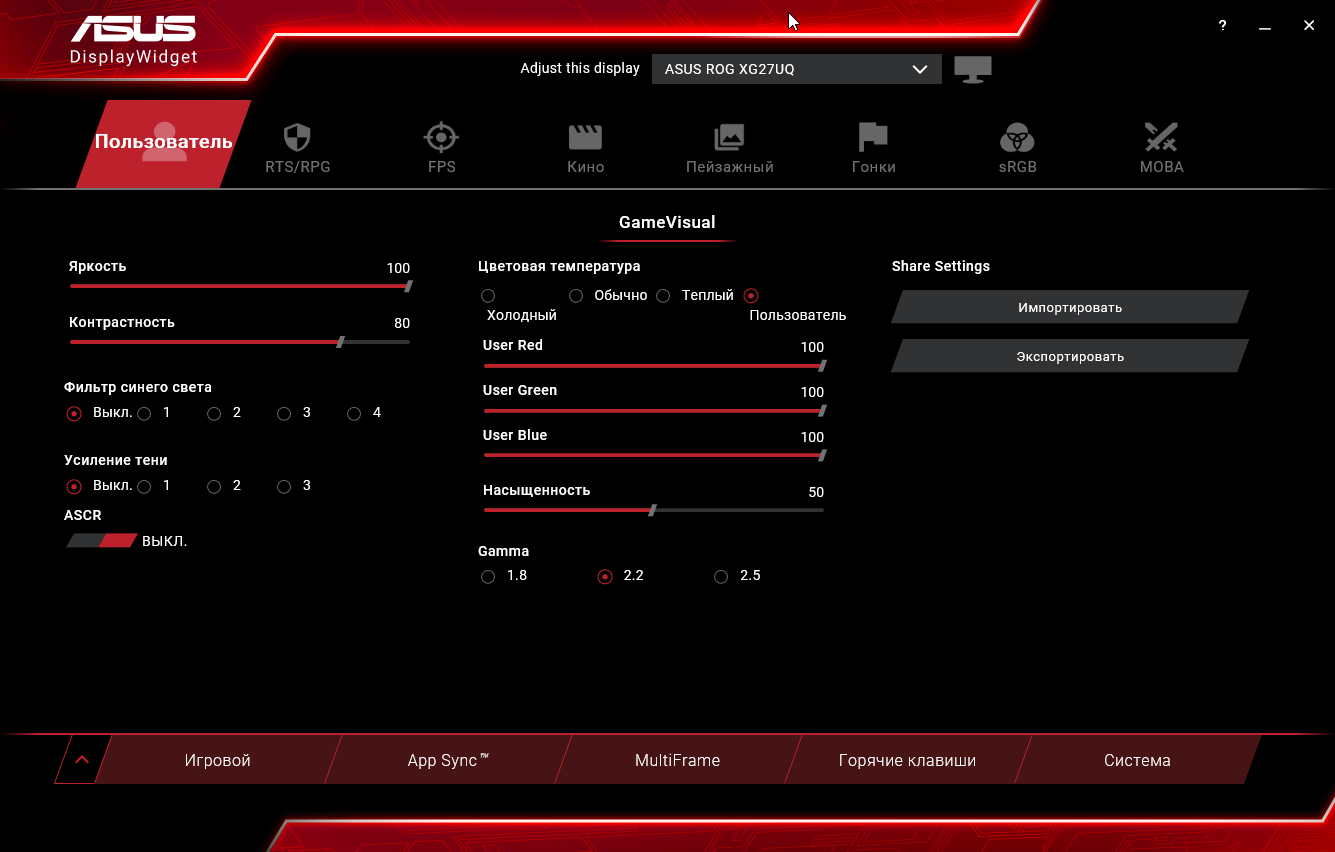The width and height of the screenshot is (1335, 852).
Task: Click the Импортировать button
Action: (x=1070, y=307)
